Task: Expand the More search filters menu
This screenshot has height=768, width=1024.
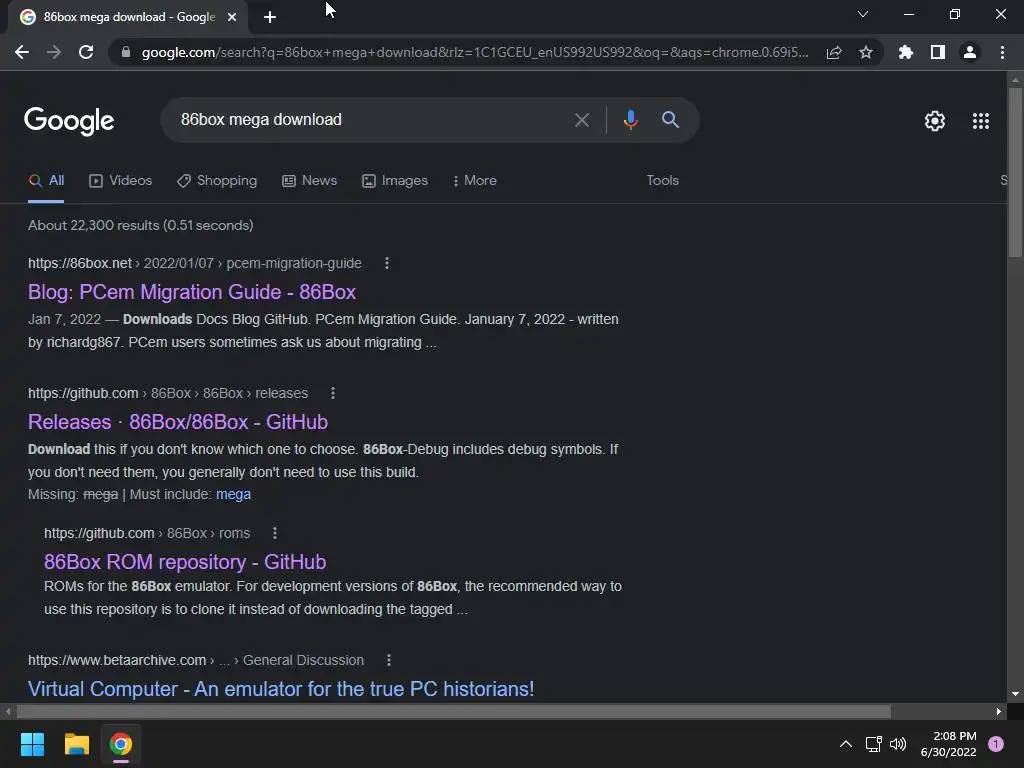Action: pos(475,181)
